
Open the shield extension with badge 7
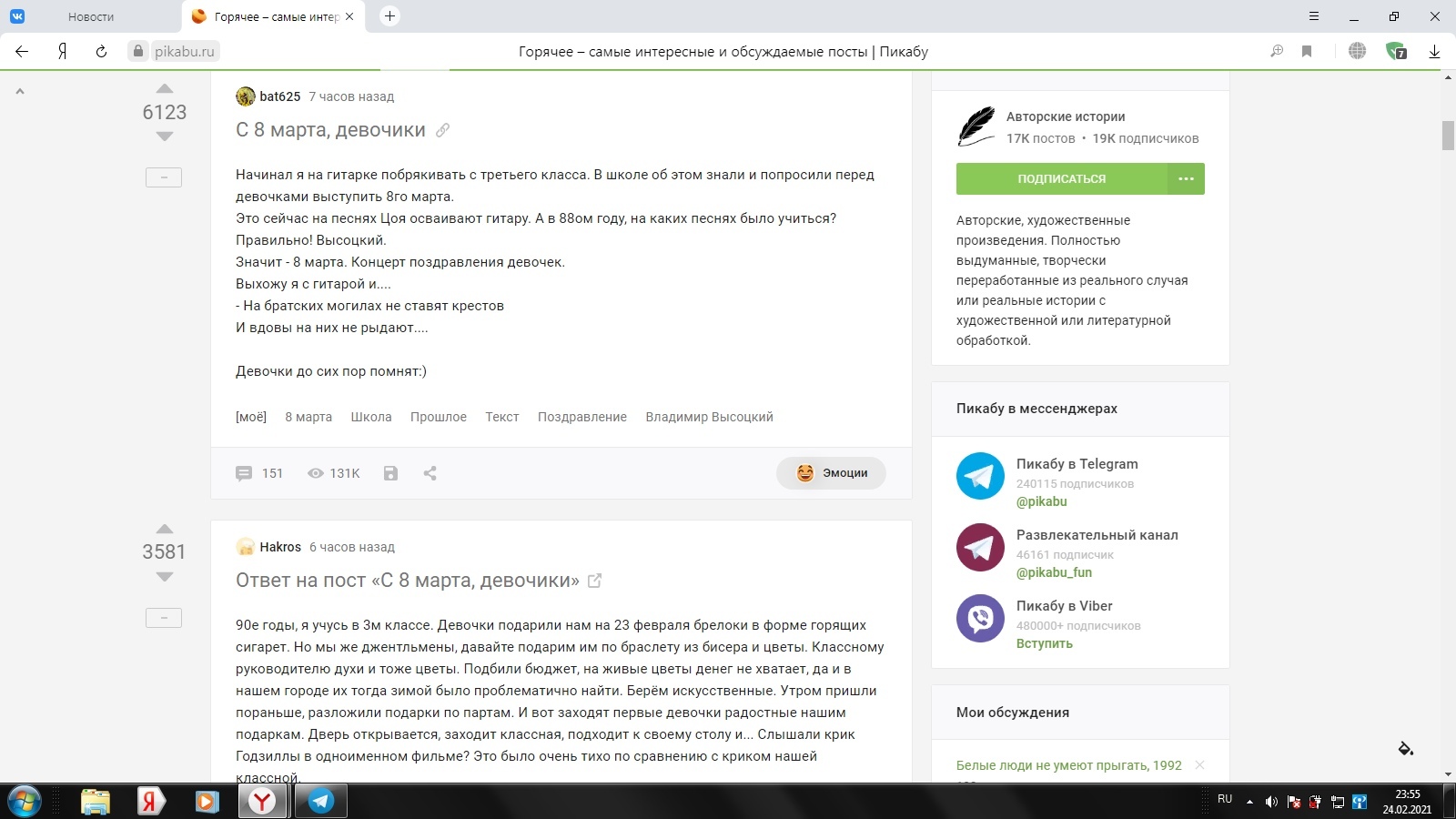pyautogui.click(x=1396, y=52)
